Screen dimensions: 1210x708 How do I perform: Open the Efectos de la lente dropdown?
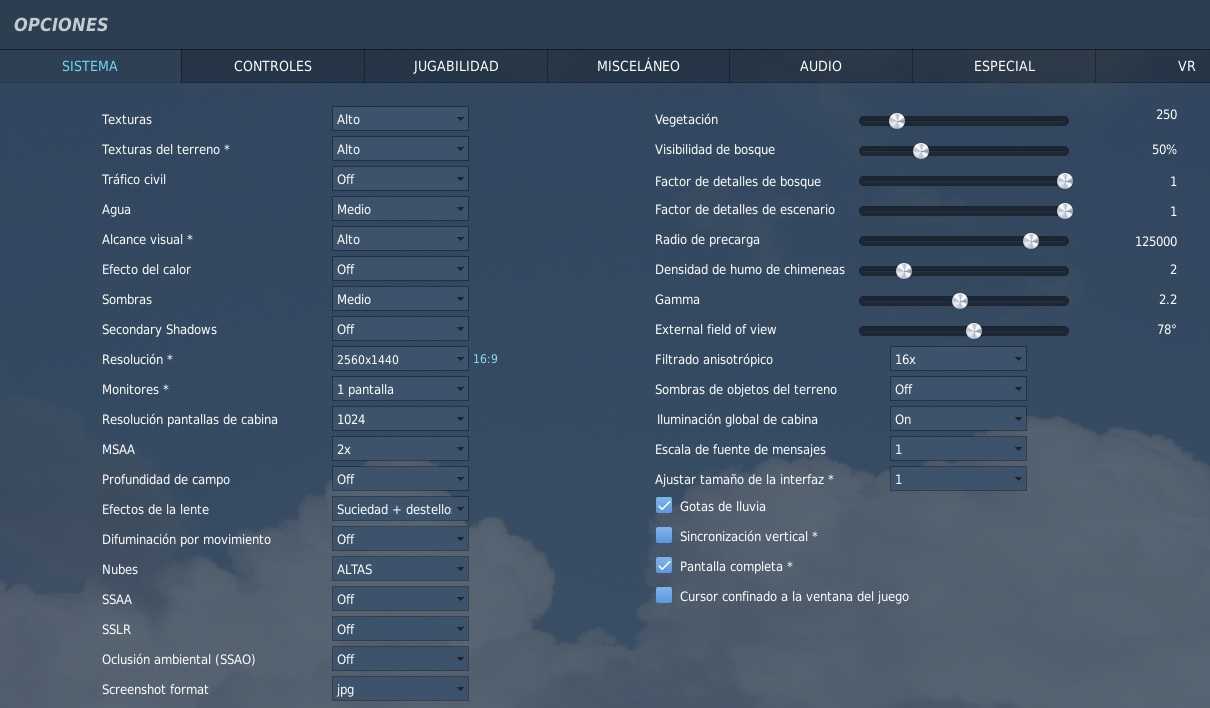pyautogui.click(x=400, y=509)
